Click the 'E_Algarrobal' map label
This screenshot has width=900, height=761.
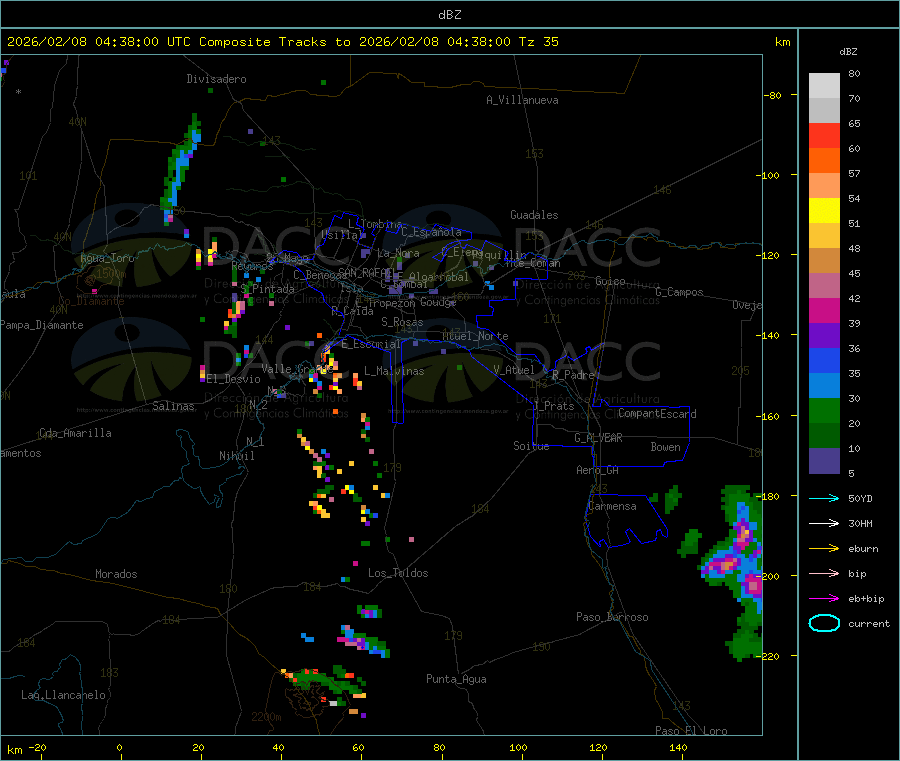[x=432, y=277]
